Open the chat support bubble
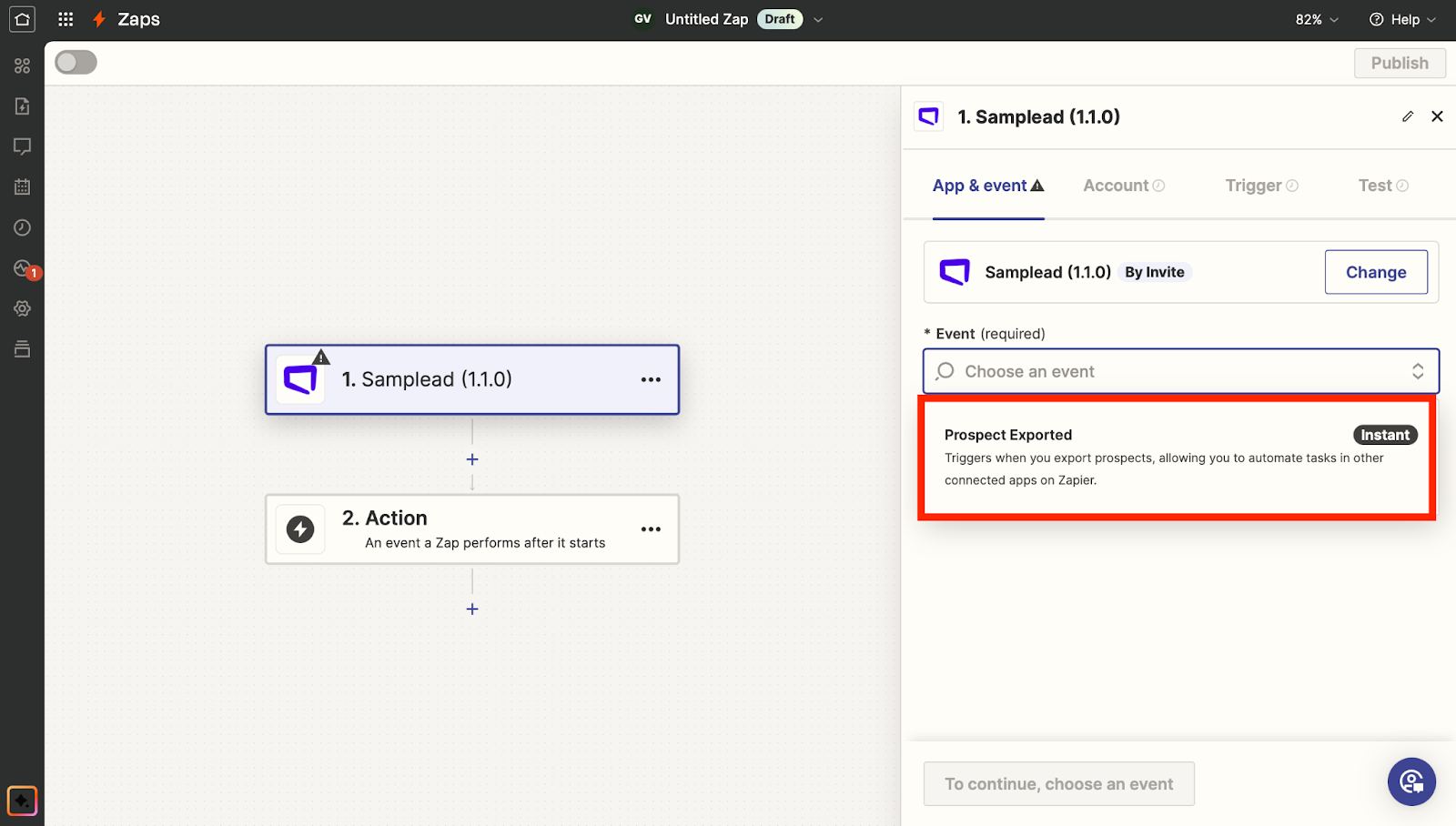This screenshot has height=826, width=1456. (x=1411, y=781)
